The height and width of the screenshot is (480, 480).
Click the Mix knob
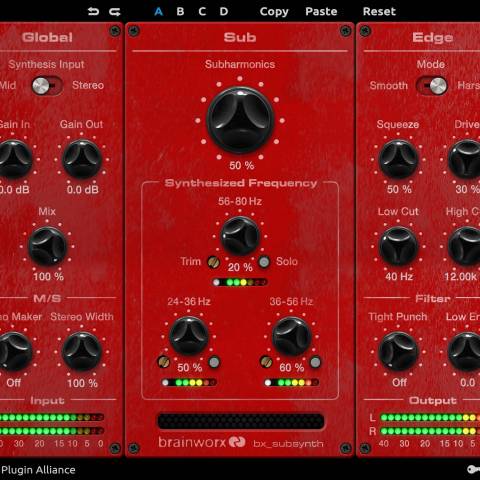(x=48, y=247)
